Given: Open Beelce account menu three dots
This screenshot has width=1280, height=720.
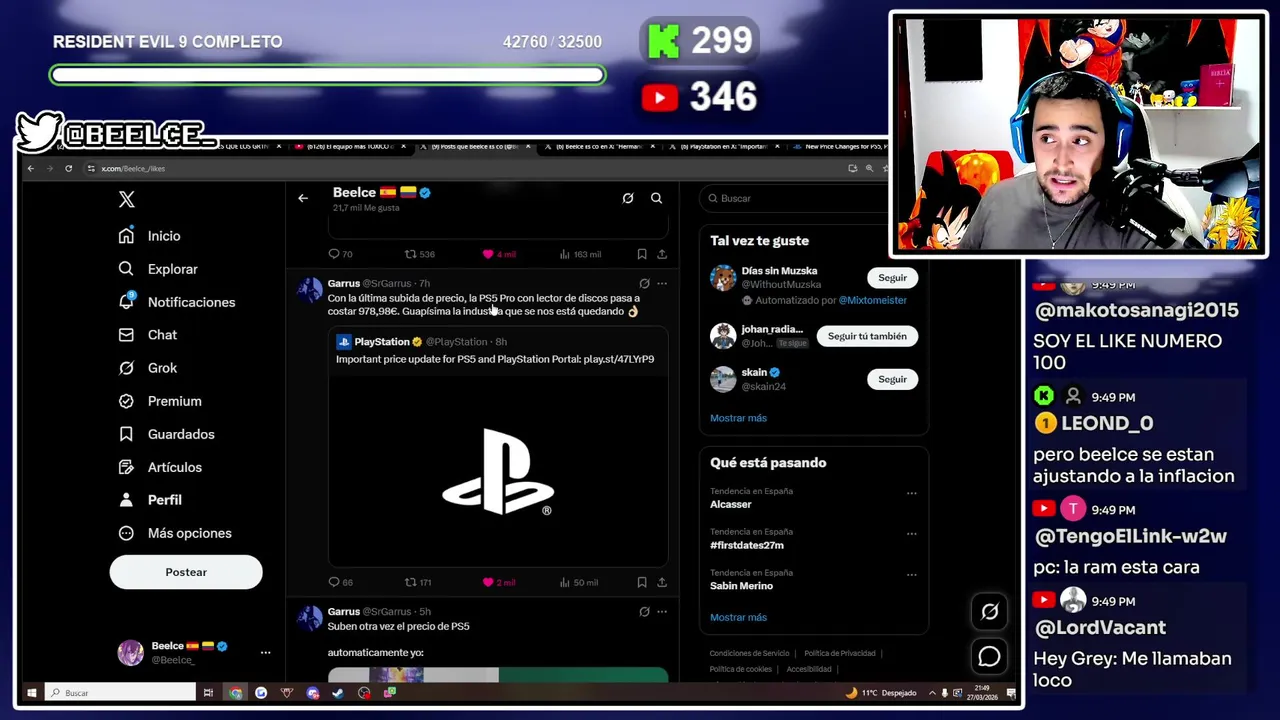Looking at the screenshot, I should click(x=265, y=652).
